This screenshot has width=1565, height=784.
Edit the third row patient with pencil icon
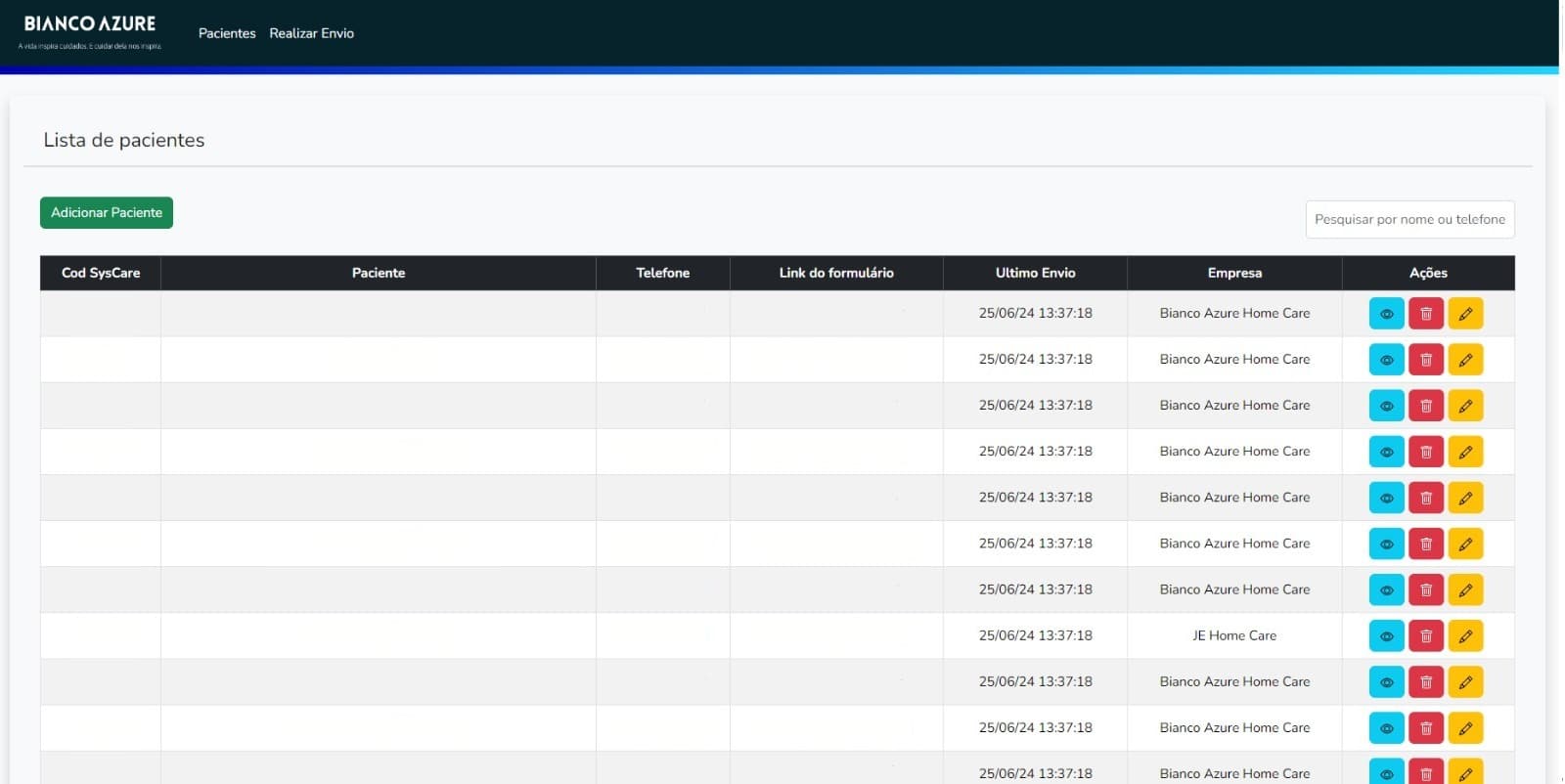pyautogui.click(x=1465, y=406)
